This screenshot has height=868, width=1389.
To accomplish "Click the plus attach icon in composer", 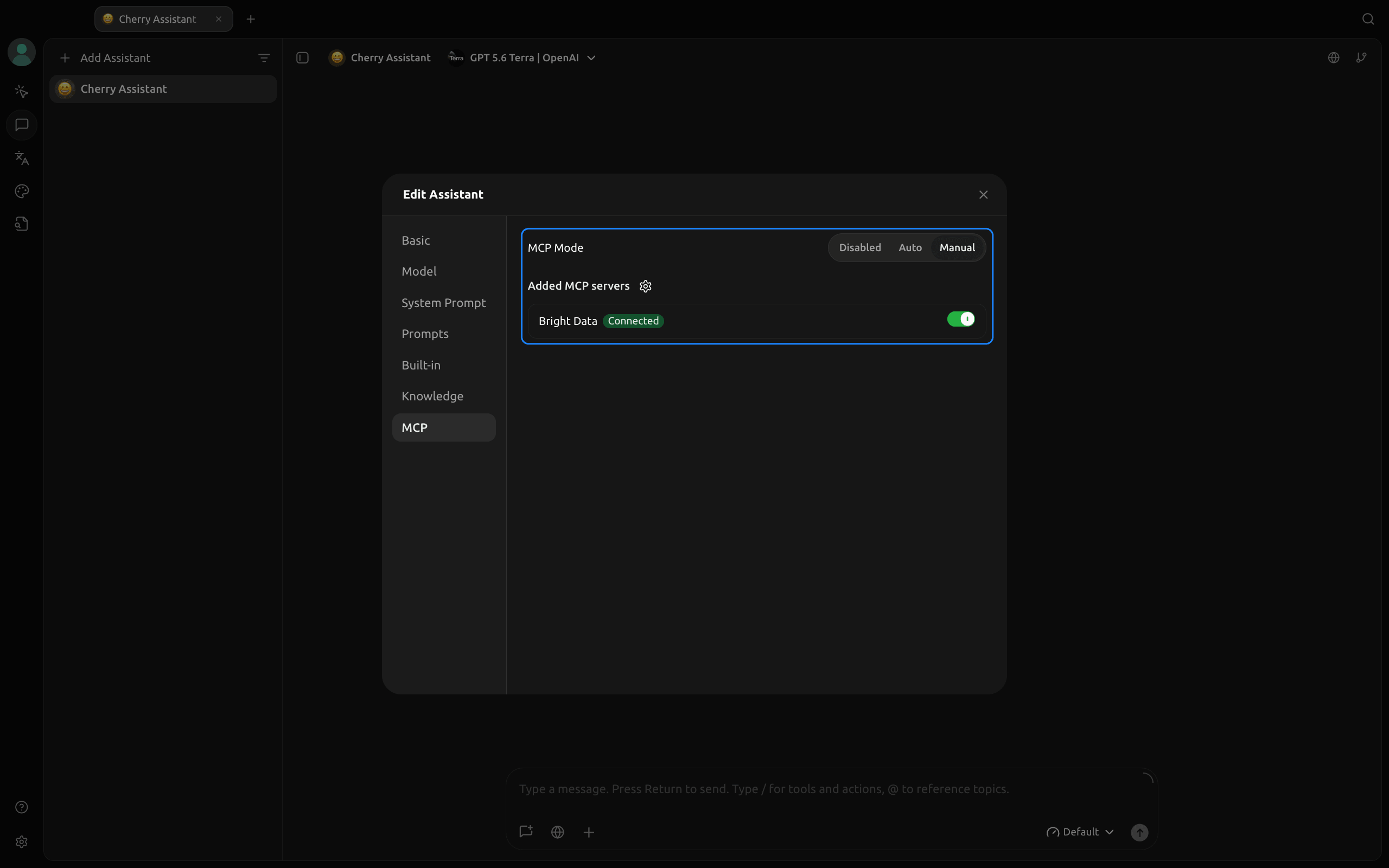I will [589, 832].
